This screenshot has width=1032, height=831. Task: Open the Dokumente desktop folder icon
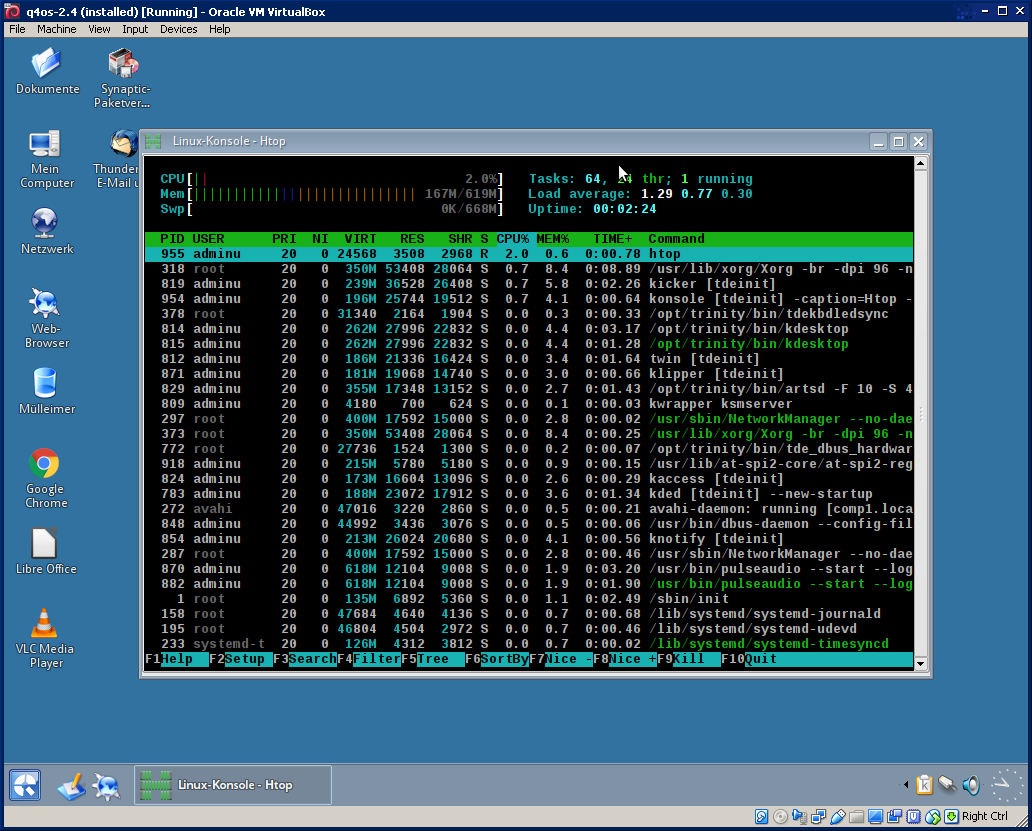click(47, 64)
